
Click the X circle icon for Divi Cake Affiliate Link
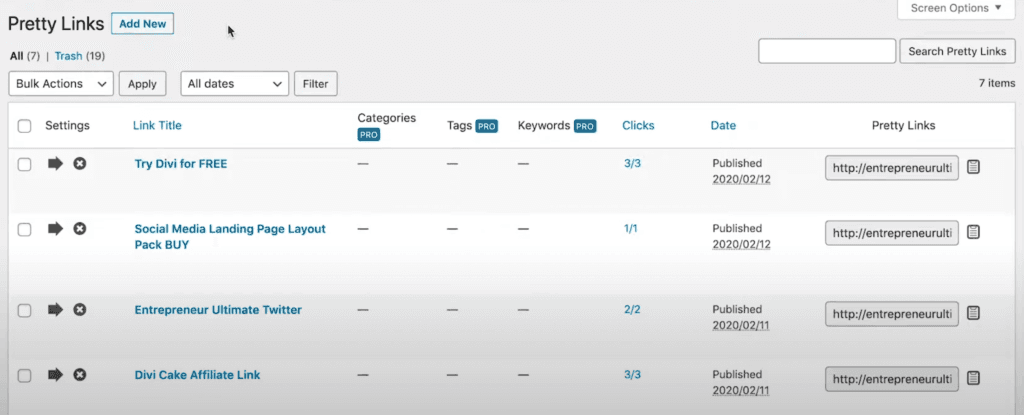(80, 375)
